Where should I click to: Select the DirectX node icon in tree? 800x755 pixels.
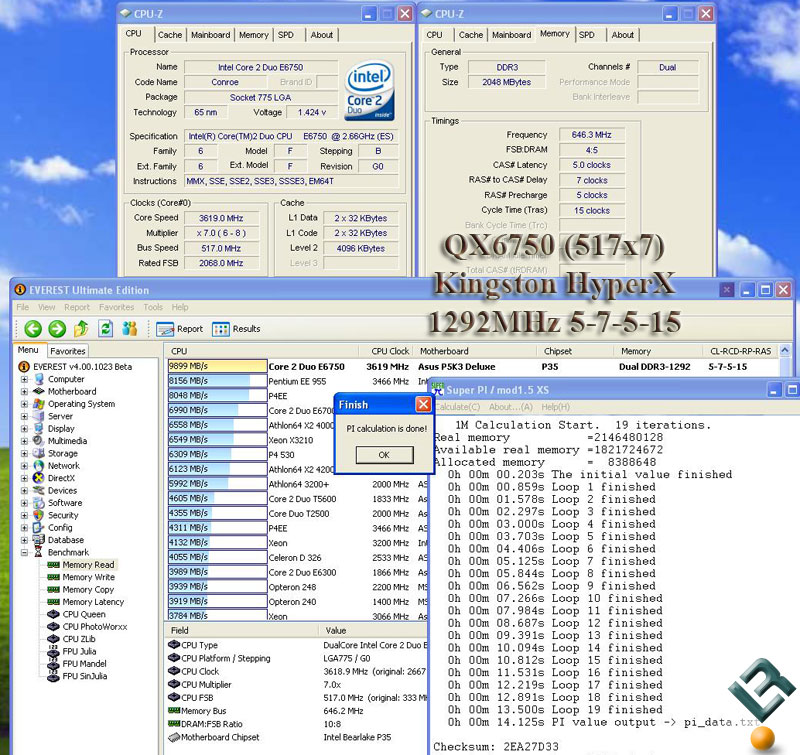39,478
